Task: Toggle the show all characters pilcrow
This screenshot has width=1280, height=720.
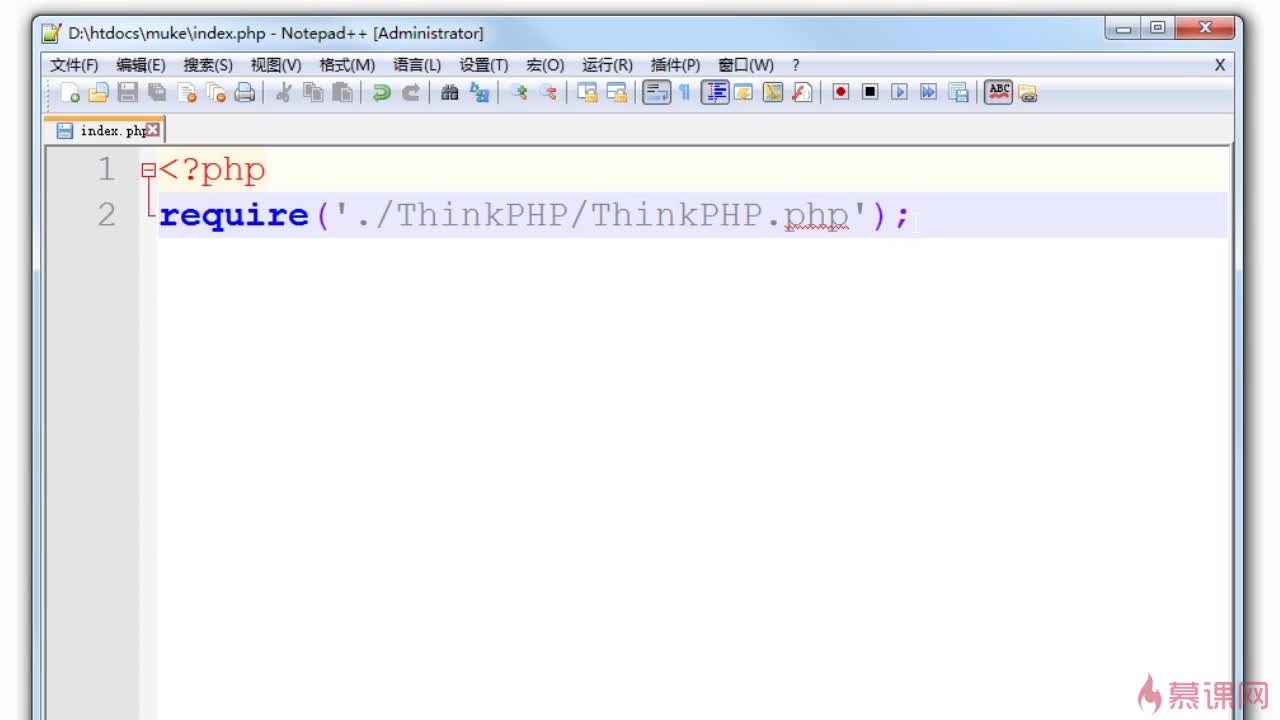Action: (x=685, y=93)
